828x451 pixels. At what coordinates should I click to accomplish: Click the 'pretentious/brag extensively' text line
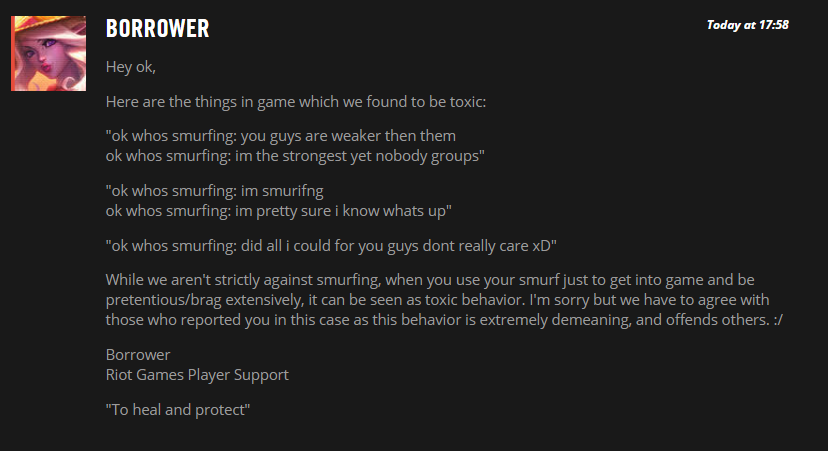(x=437, y=299)
